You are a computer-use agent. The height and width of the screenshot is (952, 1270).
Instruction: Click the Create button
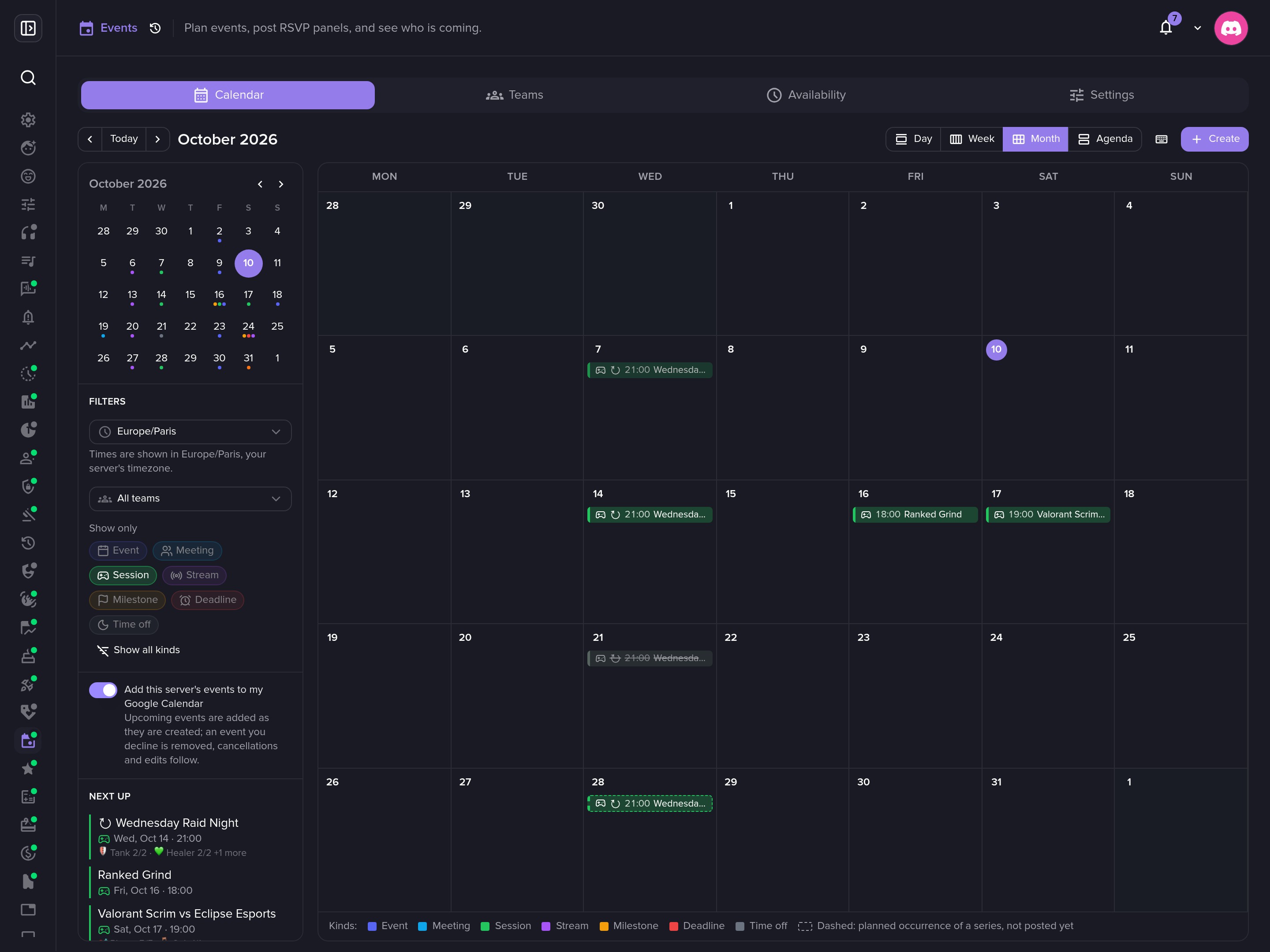click(x=1215, y=139)
